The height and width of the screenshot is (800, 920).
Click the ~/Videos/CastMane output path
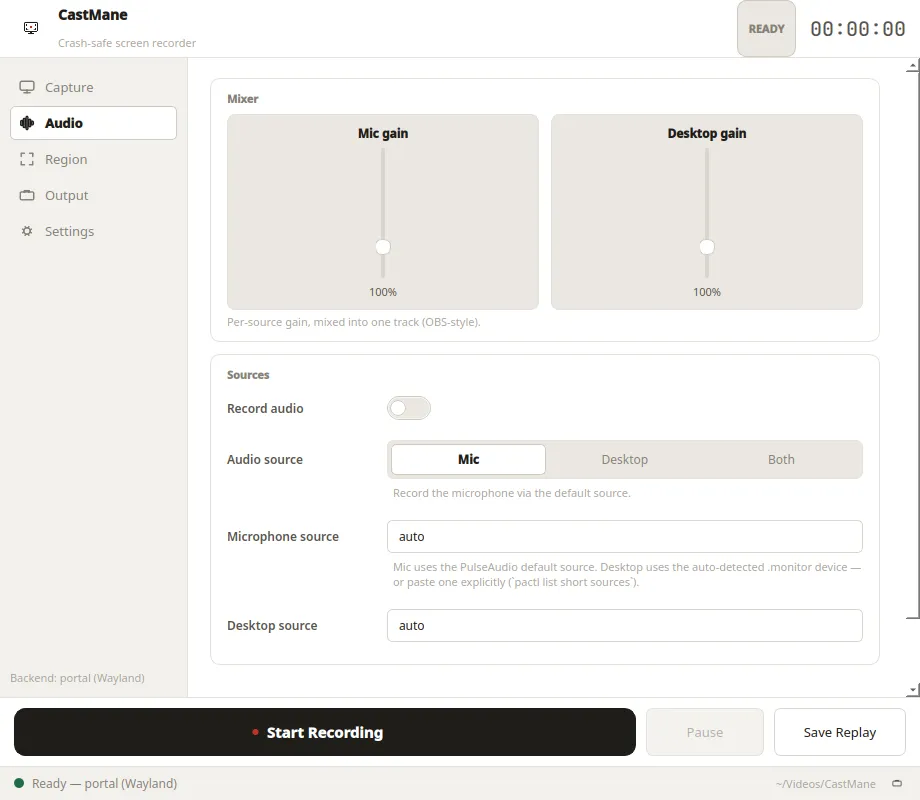825,784
